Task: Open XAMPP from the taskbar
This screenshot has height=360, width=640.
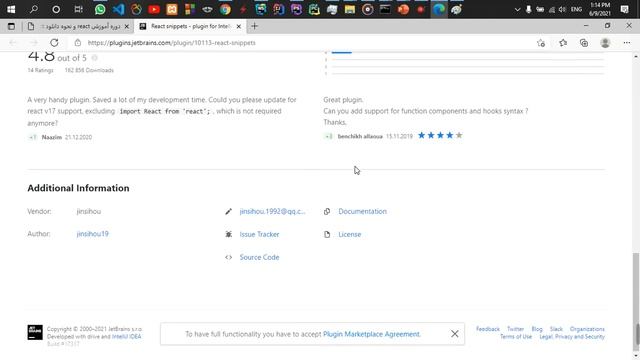Action: [x=172, y=9]
